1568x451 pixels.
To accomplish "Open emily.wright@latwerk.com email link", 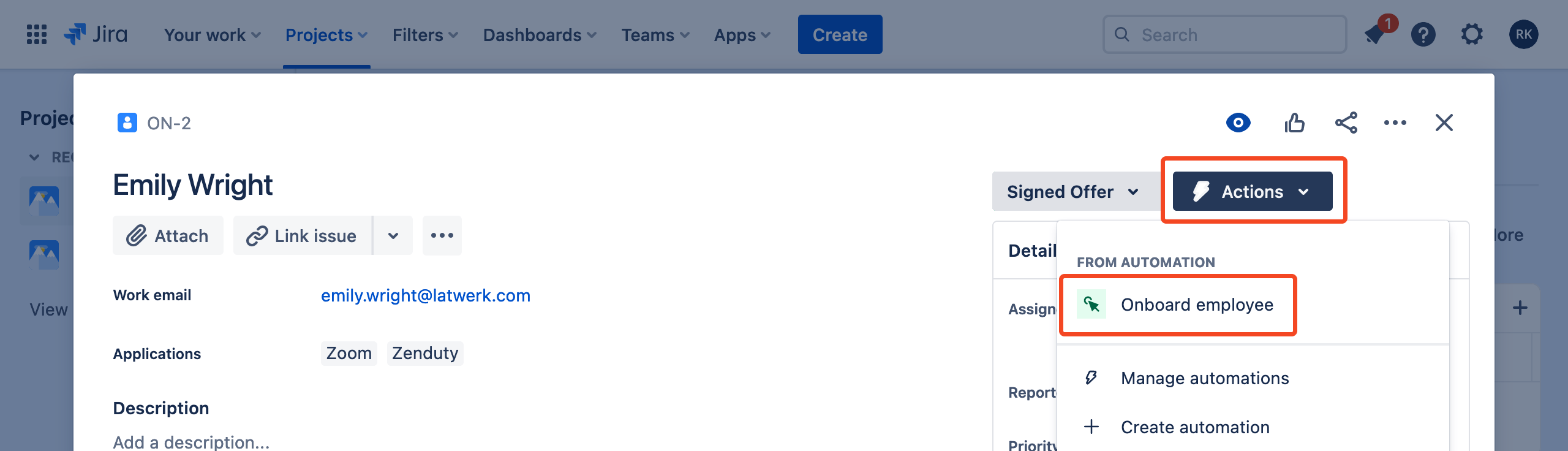I will click(426, 295).
